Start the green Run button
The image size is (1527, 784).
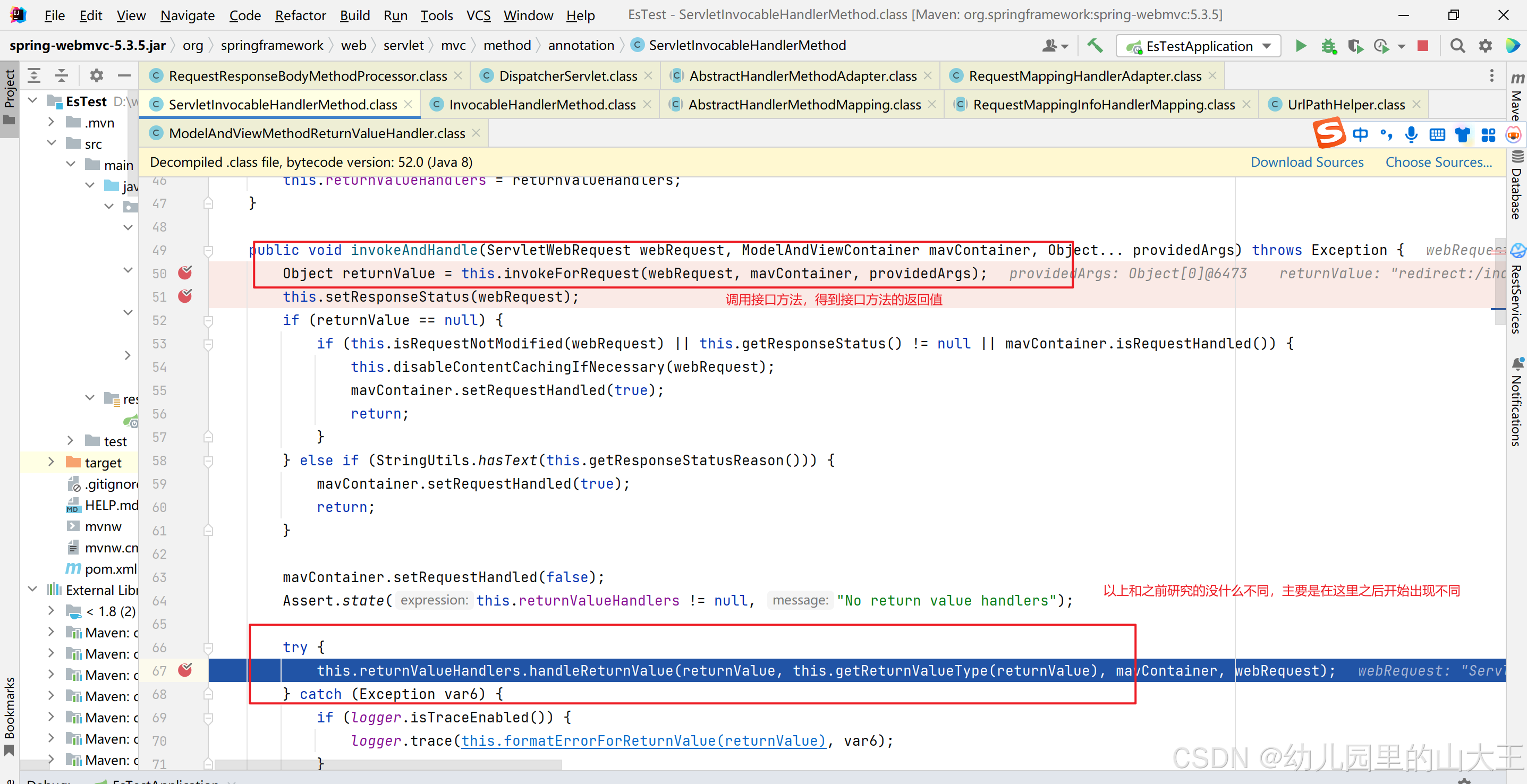coord(1301,46)
